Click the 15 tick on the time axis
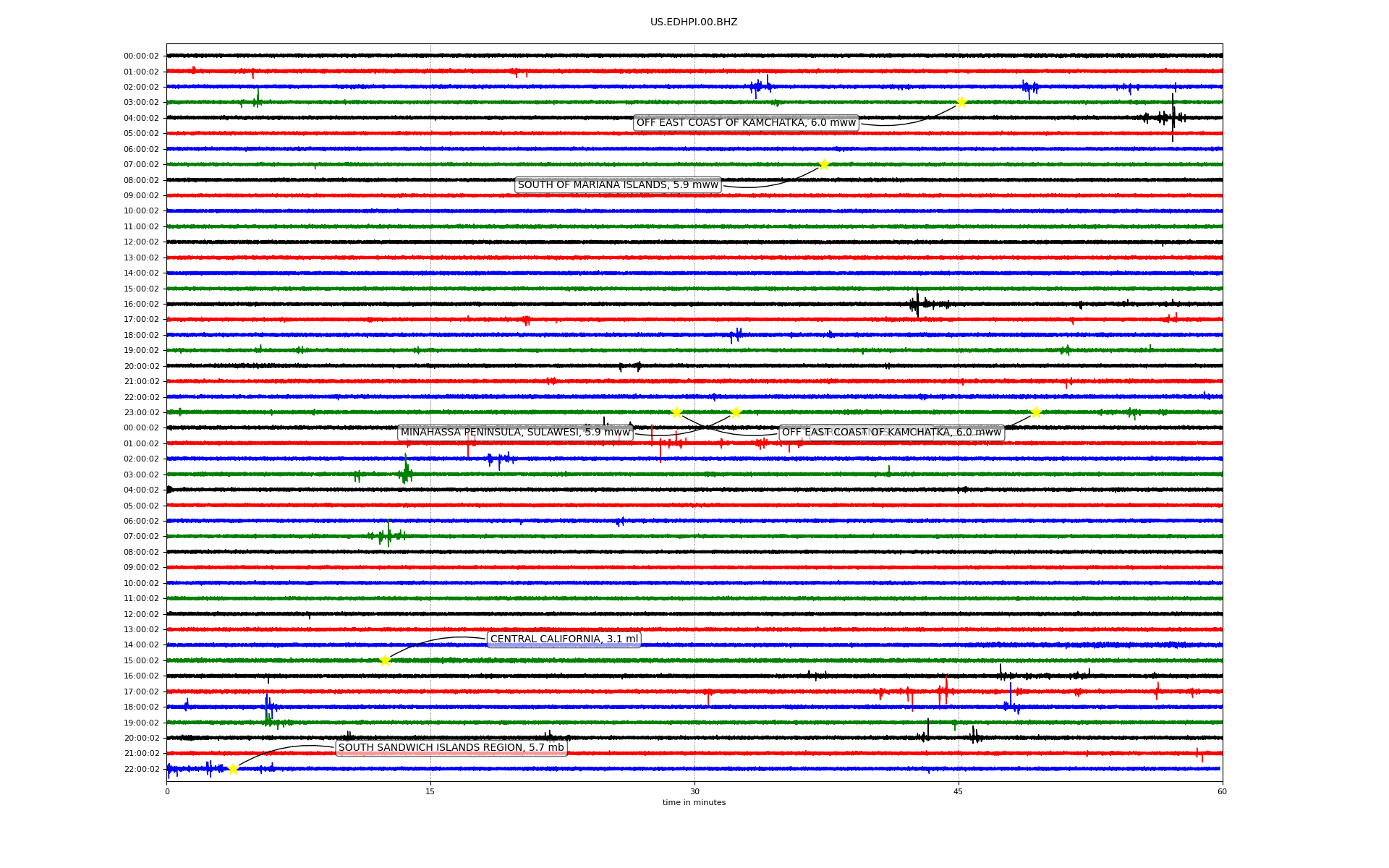1389x868 pixels. click(430, 791)
